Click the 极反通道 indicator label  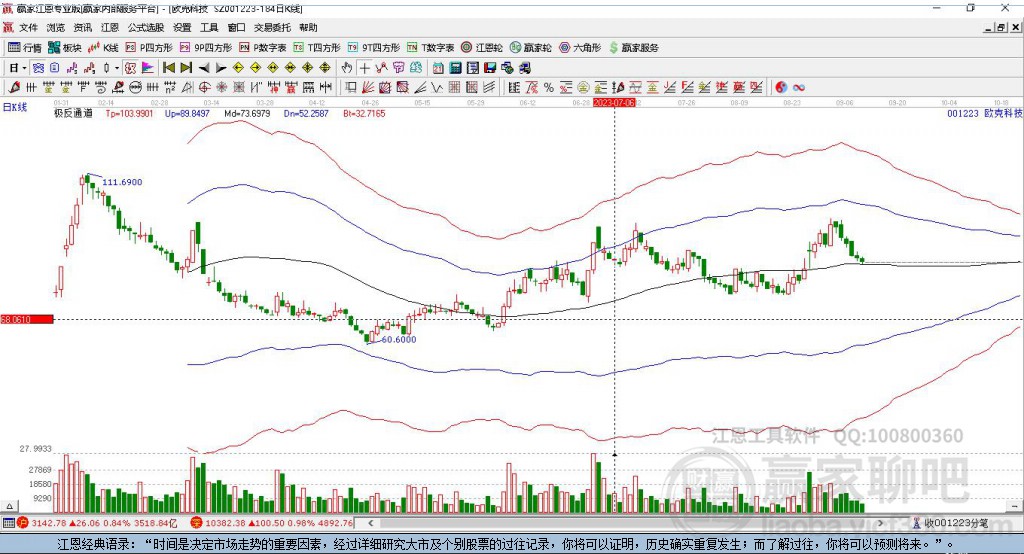(x=73, y=113)
